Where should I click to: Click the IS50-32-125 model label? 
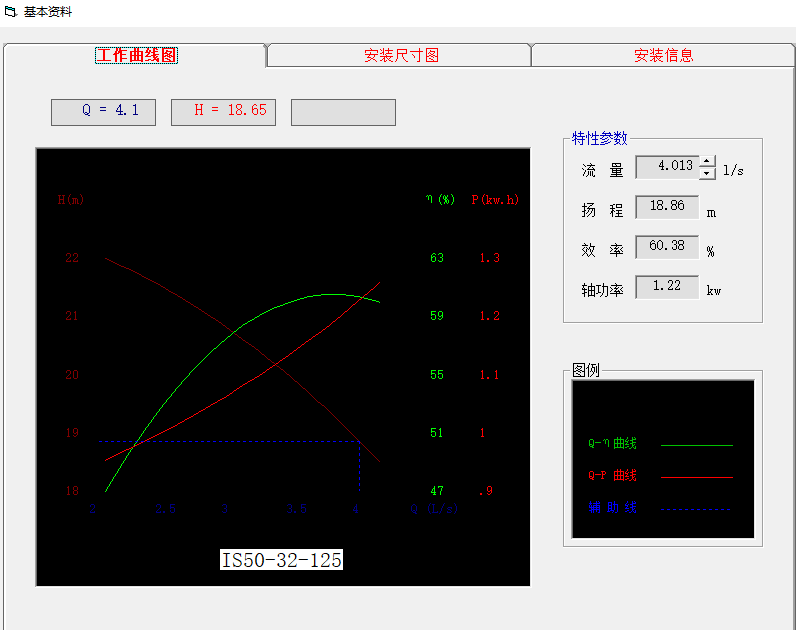pyautogui.click(x=281, y=559)
